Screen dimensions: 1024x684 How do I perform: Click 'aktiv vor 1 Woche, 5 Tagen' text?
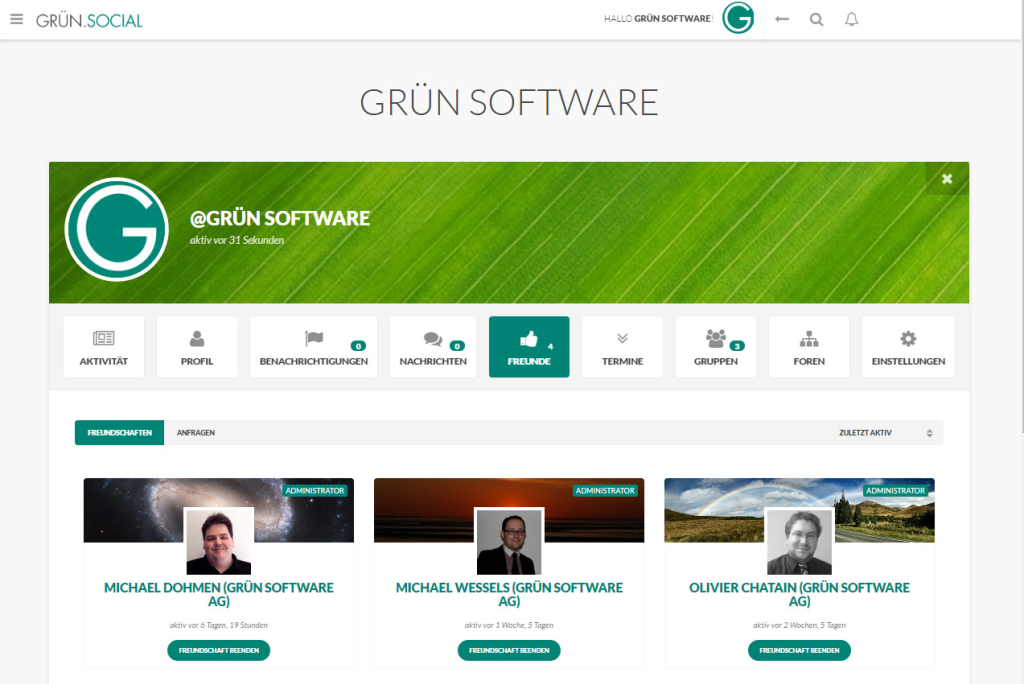[509, 625]
